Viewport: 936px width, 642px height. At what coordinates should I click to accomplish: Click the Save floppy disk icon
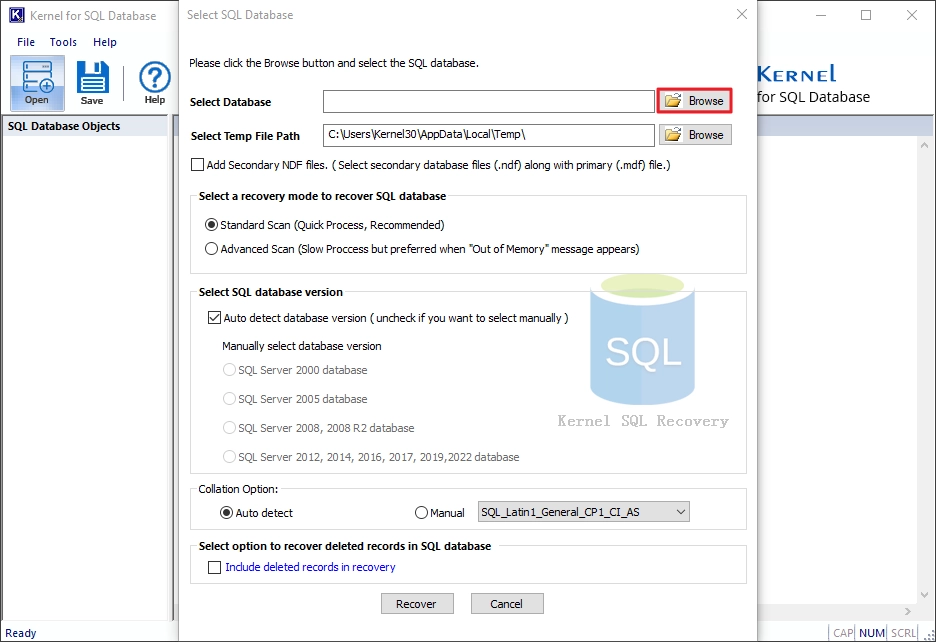(92, 83)
